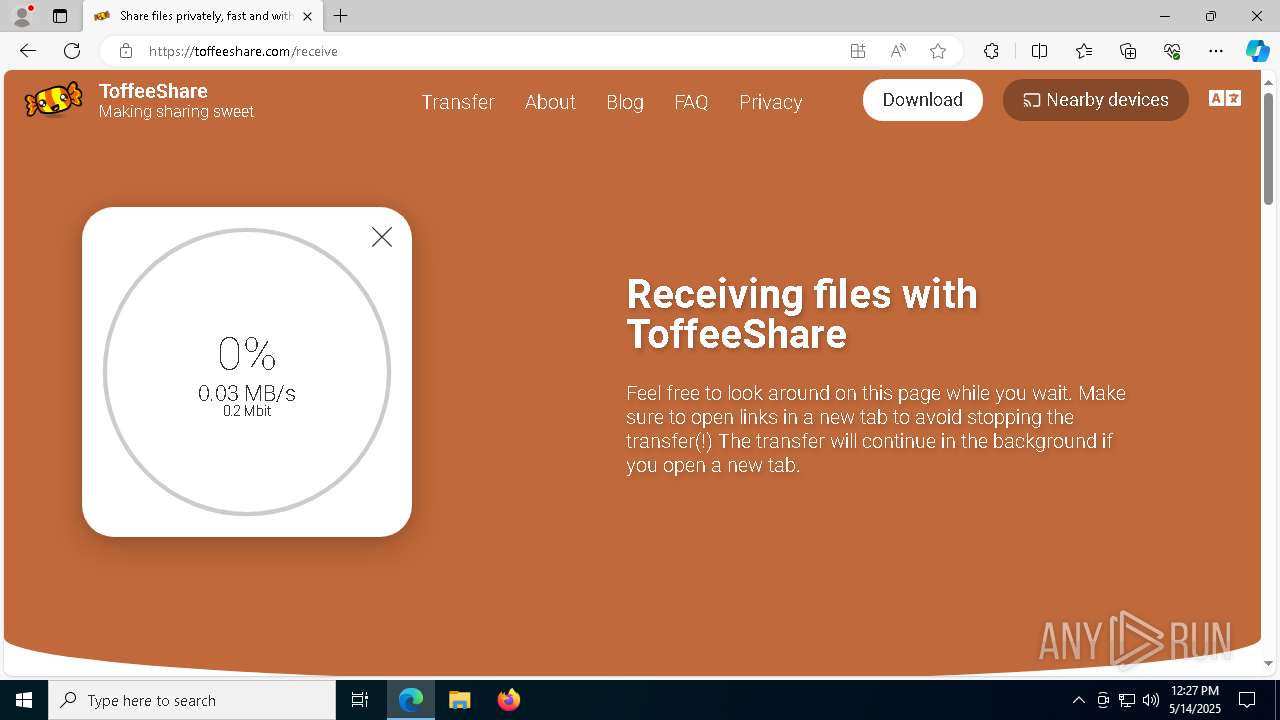Close the transfer progress card
This screenshot has height=720, width=1280.
382,237
